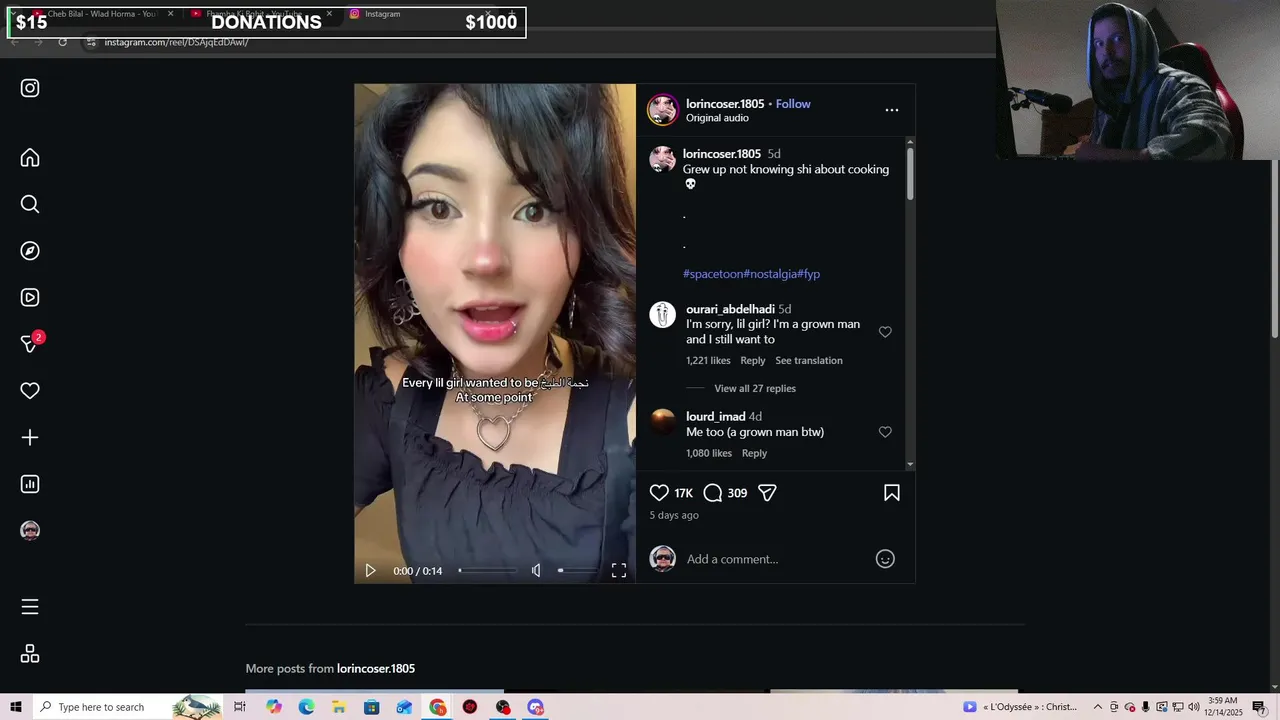Open the three-dot post options menu
The height and width of the screenshot is (720, 1280).
pyautogui.click(x=892, y=110)
